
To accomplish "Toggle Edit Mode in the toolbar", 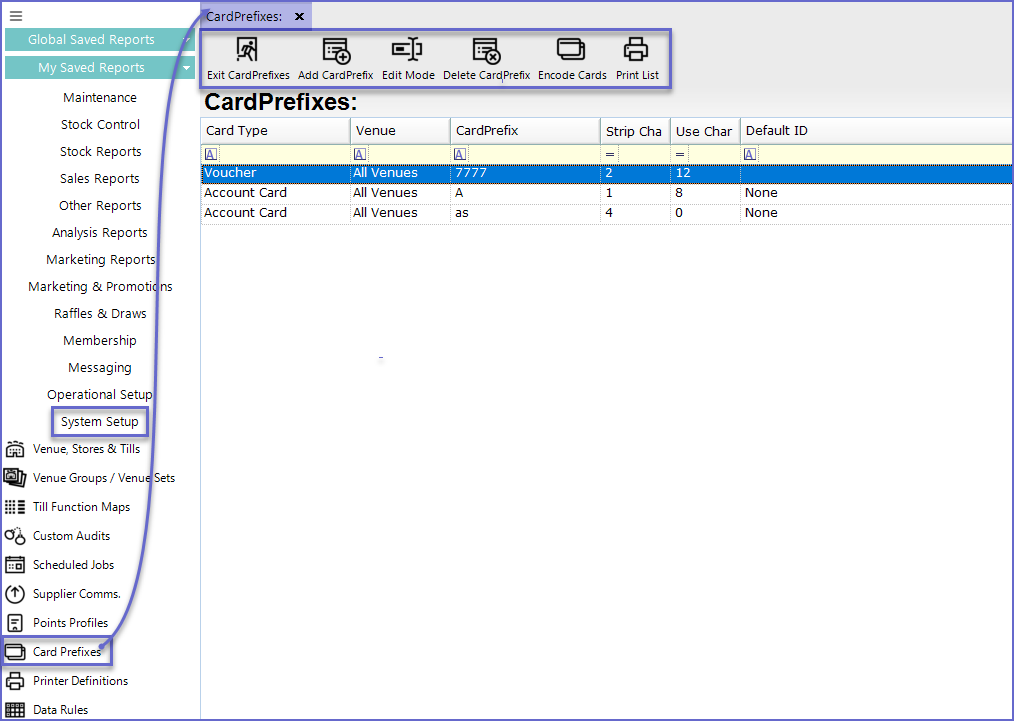I will tap(407, 50).
